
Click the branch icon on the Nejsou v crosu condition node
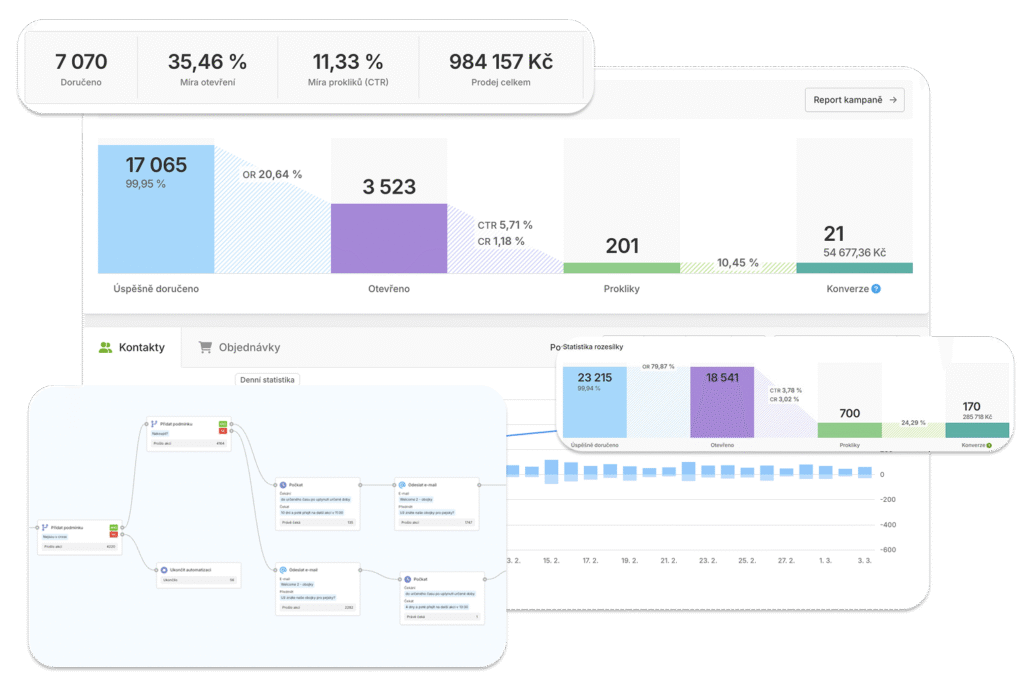pyautogui.click(x=46, y=526)
